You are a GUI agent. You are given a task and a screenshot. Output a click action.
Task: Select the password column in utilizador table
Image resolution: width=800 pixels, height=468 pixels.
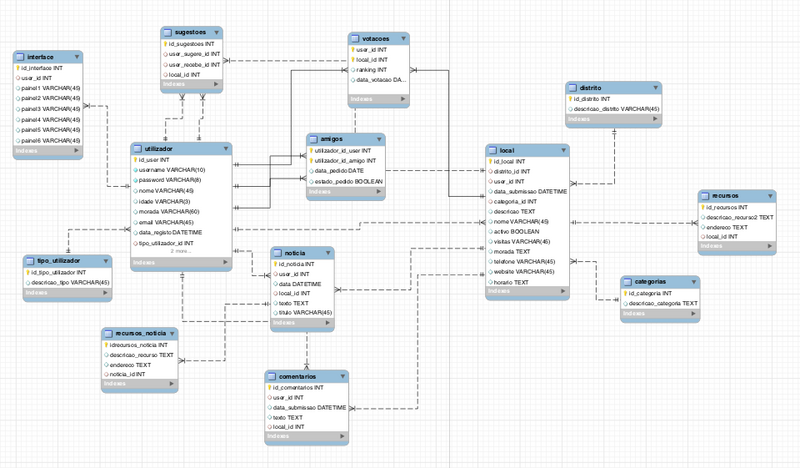172,180
